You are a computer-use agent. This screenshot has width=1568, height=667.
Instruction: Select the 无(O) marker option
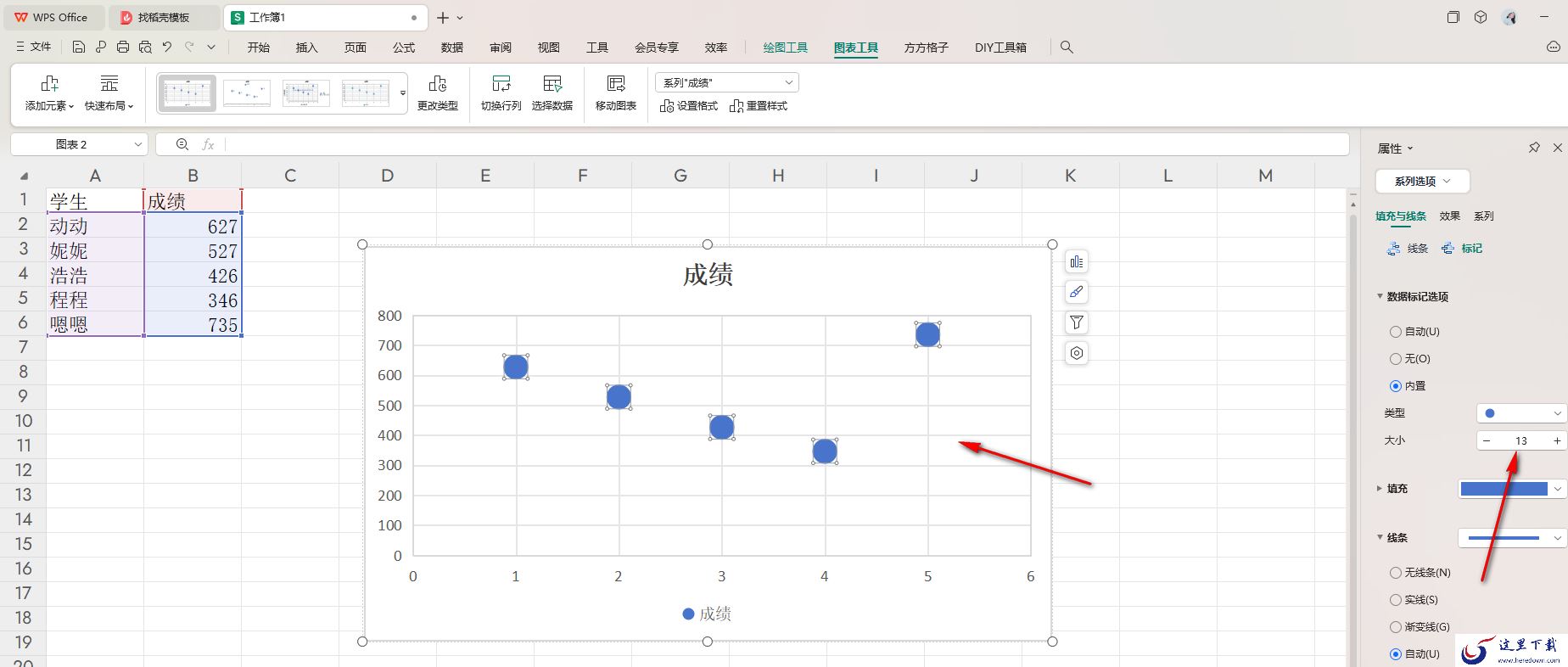pyautogui.click(x=1409, y=359)
